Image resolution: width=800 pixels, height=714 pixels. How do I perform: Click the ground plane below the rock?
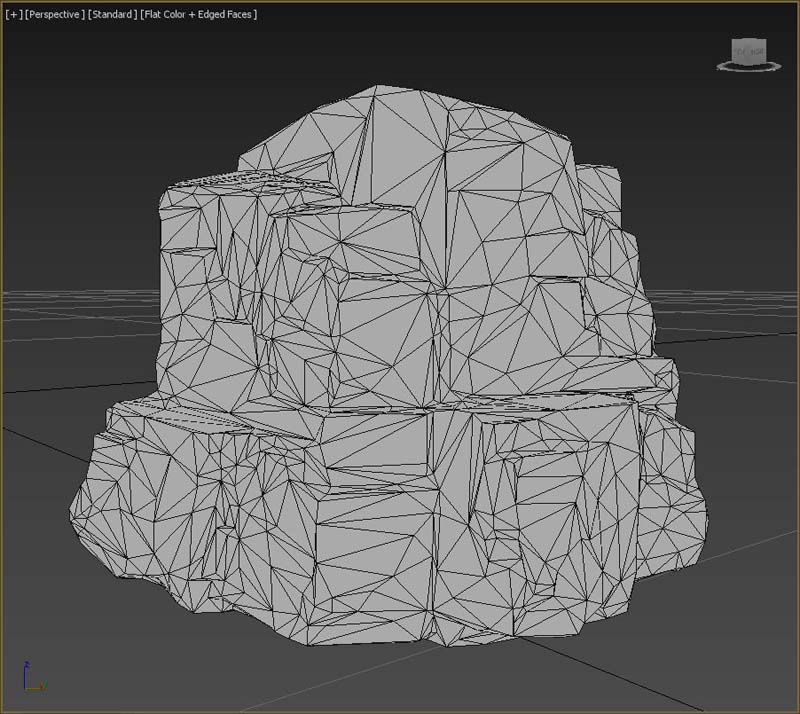click(x=400, y=680)
